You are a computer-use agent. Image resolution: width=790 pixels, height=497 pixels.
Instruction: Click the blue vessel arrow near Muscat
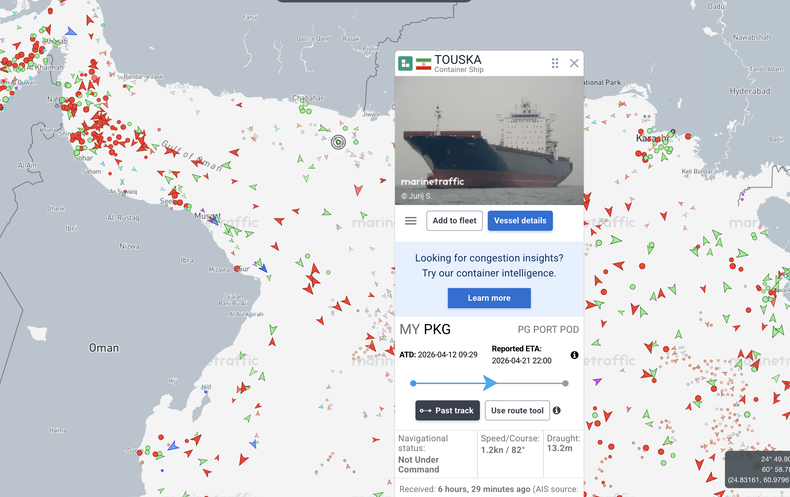(214, 220)
